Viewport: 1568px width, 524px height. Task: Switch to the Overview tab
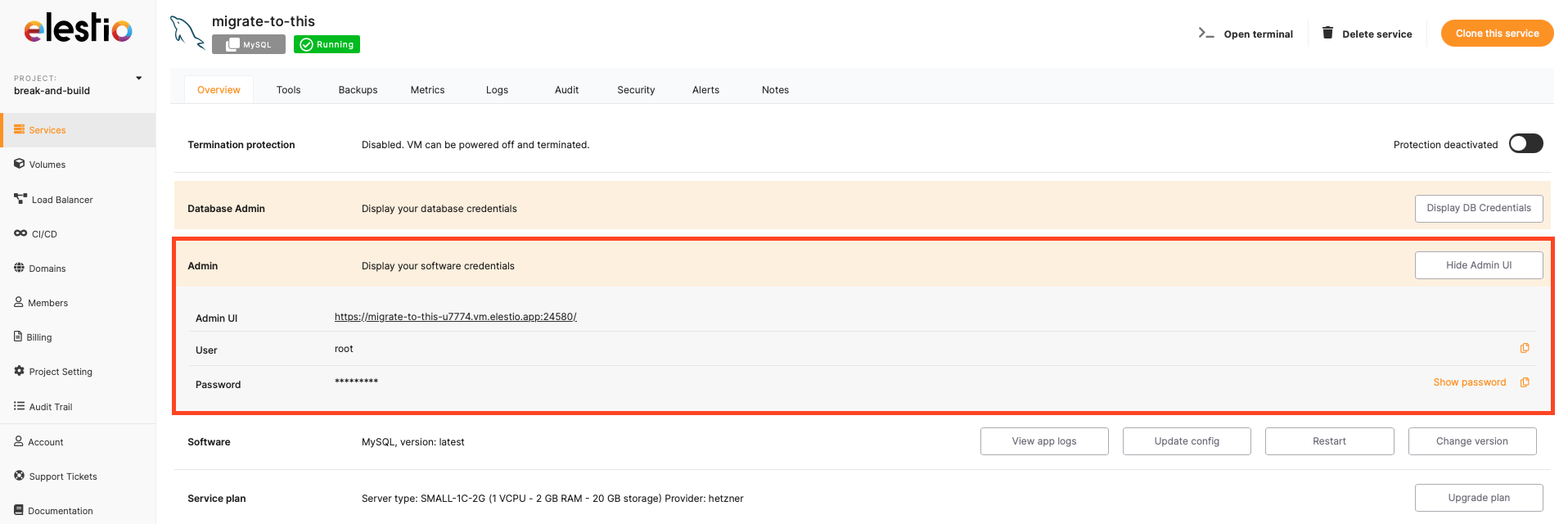tap(219, 90)
